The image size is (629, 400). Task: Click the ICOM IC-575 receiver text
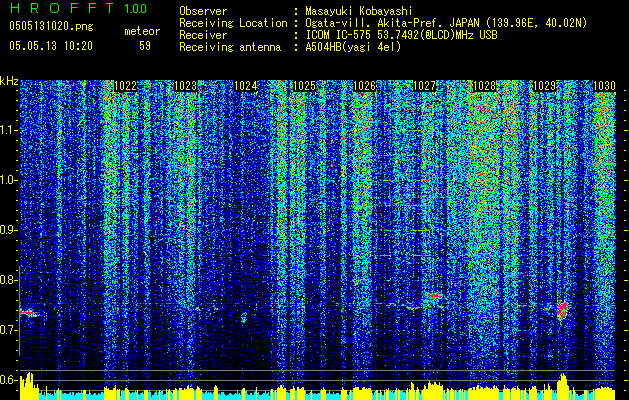(401, 35)
